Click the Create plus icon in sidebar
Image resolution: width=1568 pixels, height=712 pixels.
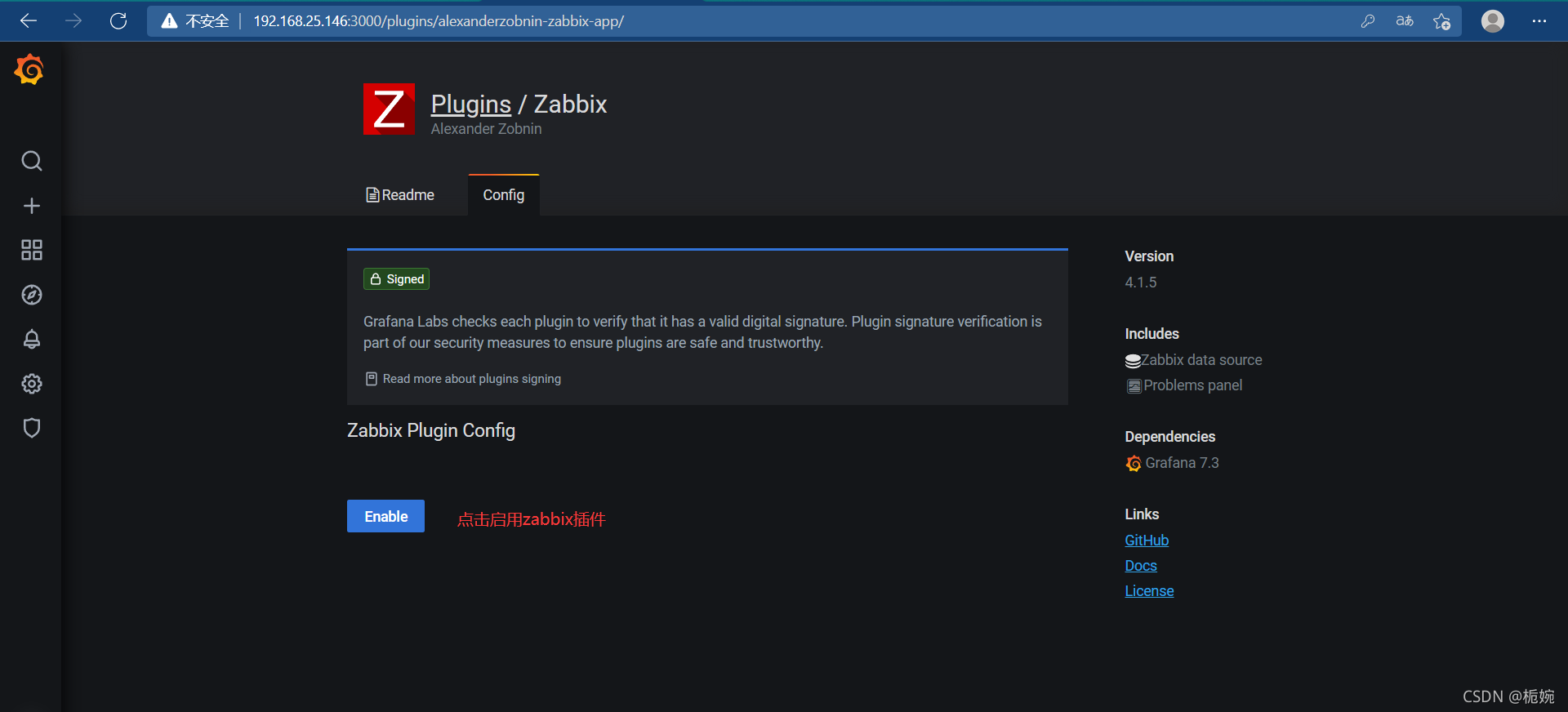[x=32, y=206]
